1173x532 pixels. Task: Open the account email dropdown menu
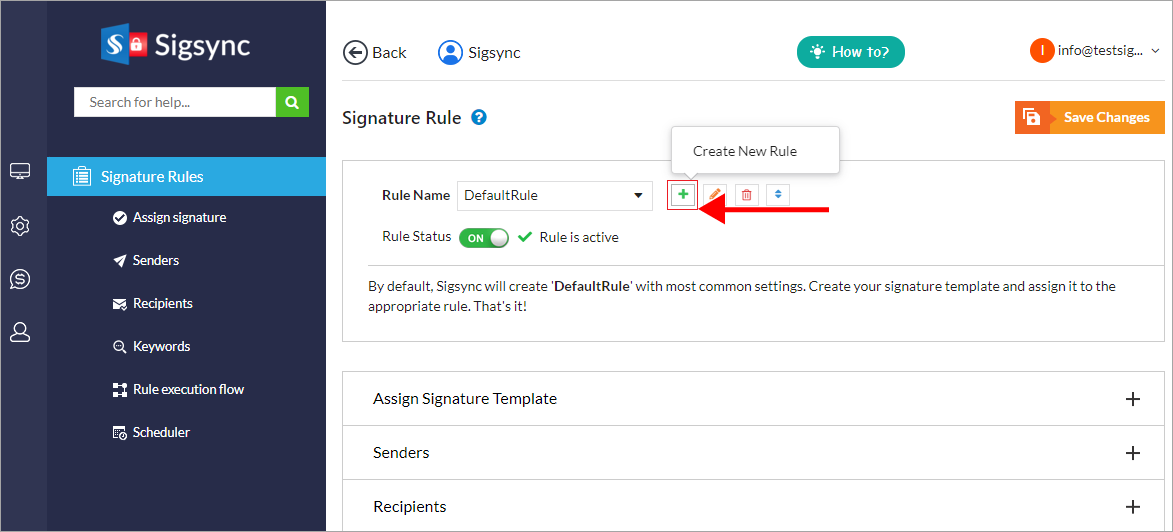[1097, 50]
